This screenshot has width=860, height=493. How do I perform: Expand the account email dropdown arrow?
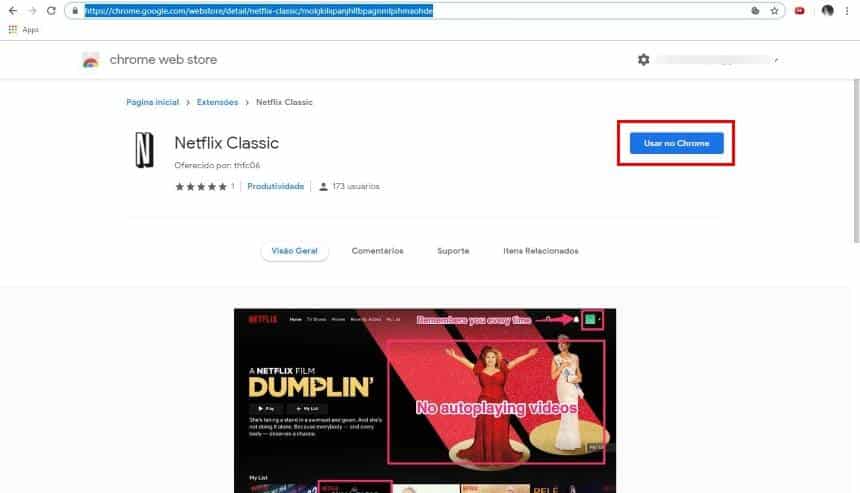pos(776,60)
